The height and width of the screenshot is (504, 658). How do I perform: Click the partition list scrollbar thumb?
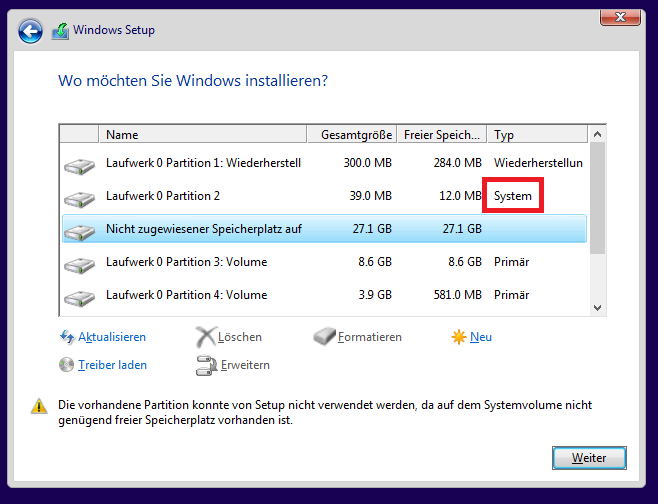pyautogui.click(x=598, y=198)
